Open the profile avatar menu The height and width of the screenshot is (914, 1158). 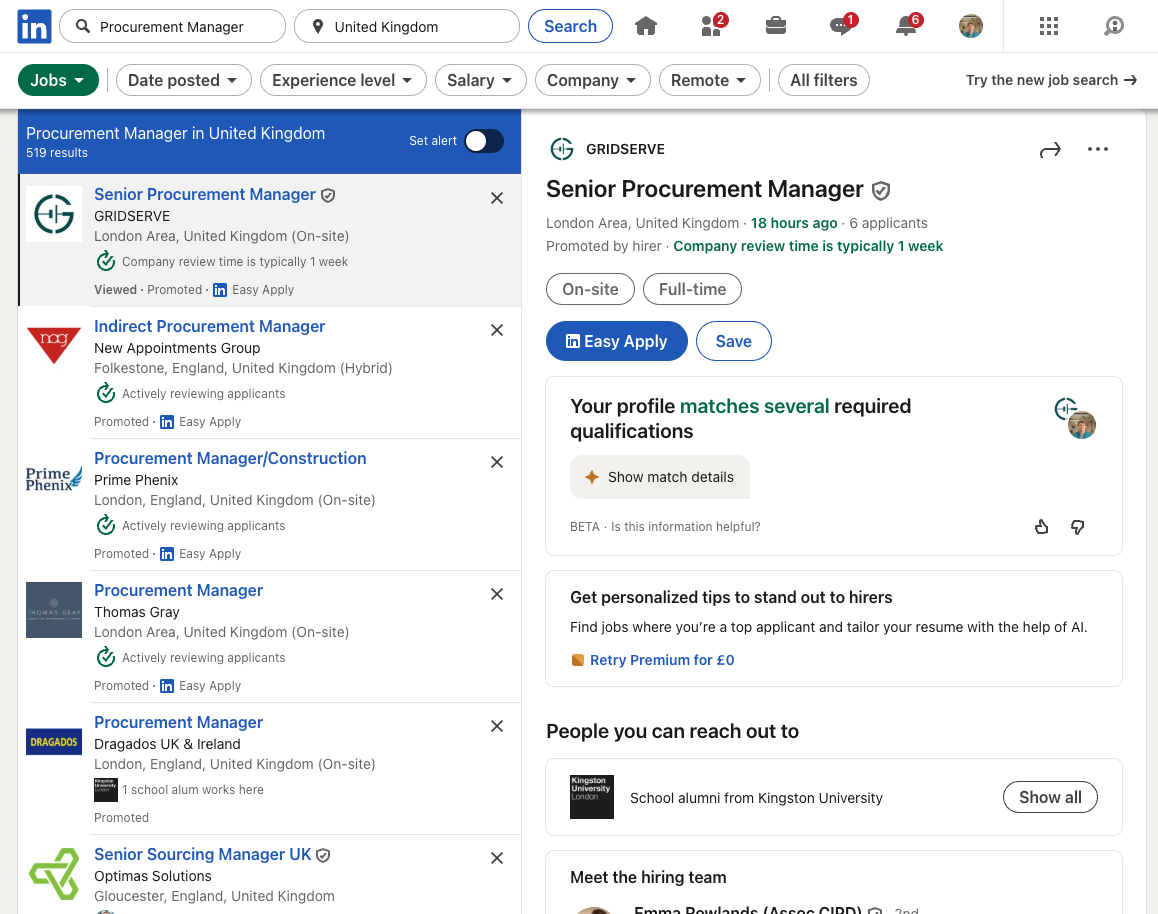[970, 27]
